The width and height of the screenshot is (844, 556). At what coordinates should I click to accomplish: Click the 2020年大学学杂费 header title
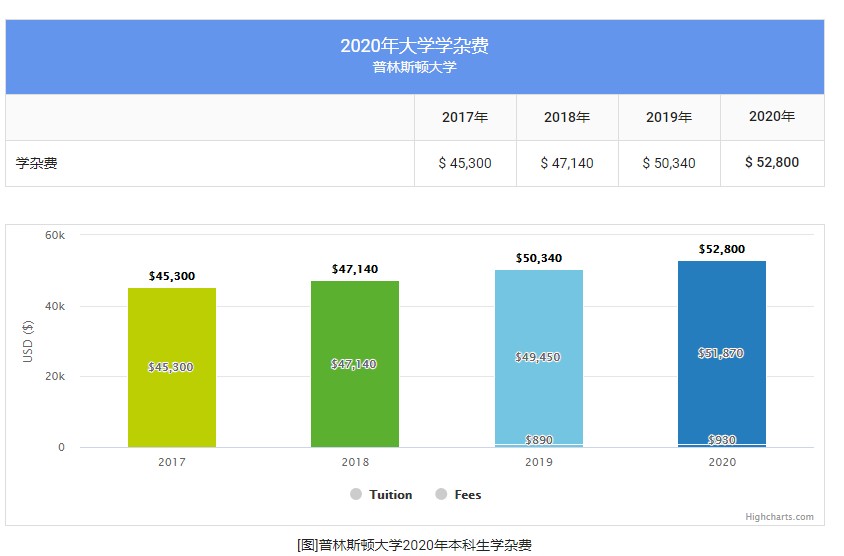point(414,46)
